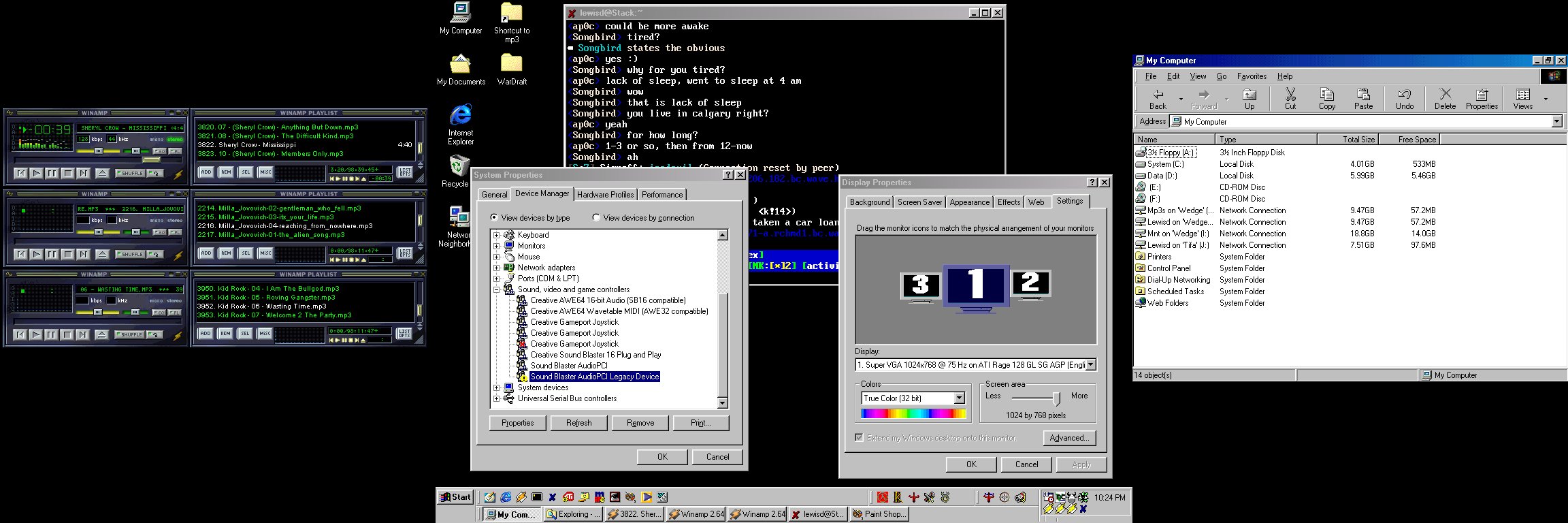This screenshot has width=1568, height=523.
Task: Select monitor 2 icon in Display Properties
Action: pos(1030,284)
